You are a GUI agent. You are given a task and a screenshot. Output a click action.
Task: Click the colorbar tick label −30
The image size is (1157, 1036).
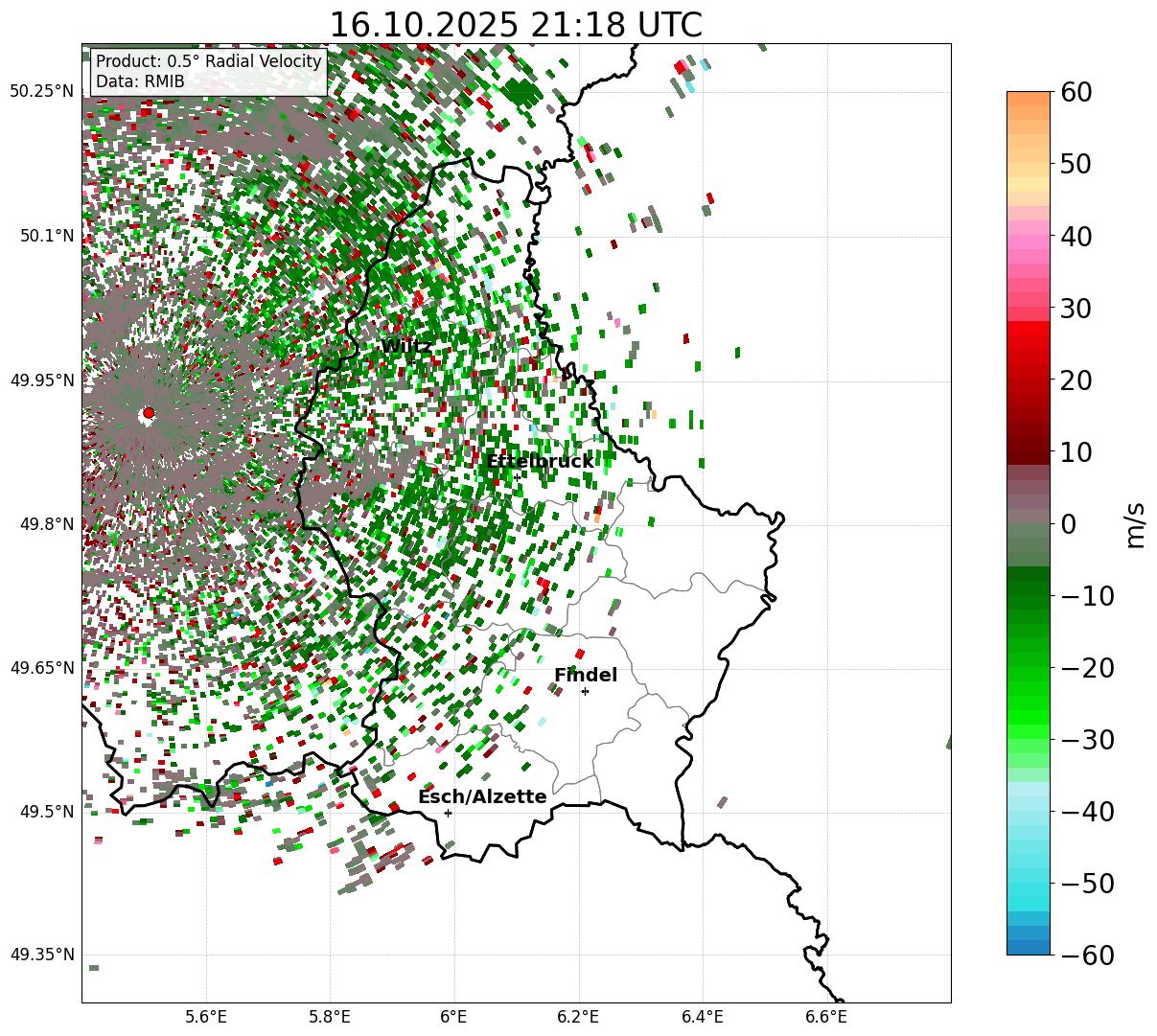[1086, 739]
